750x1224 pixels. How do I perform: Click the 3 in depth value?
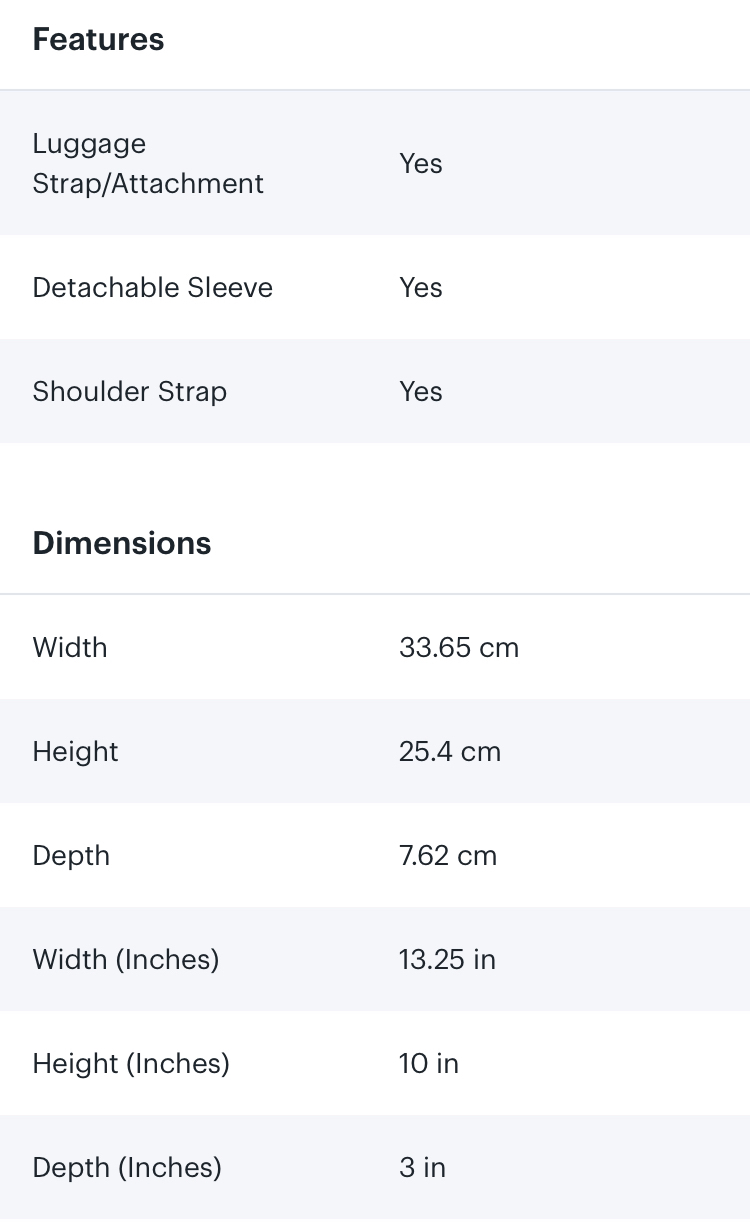point(422,1168)
